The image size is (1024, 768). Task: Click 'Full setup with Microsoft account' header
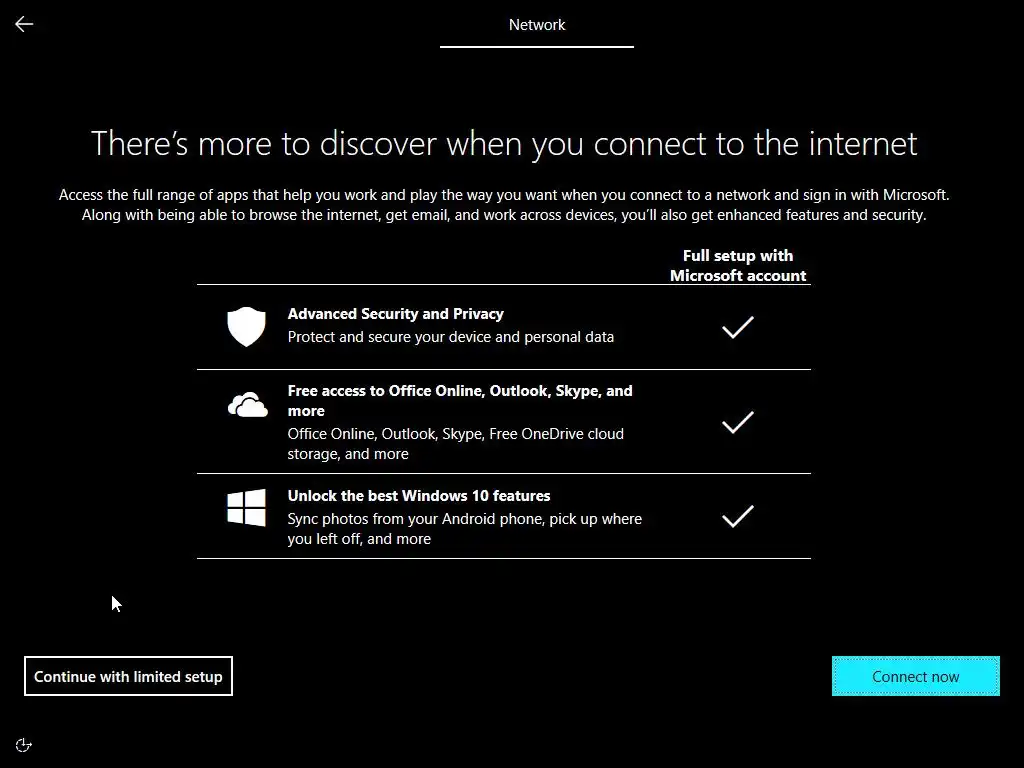pyautogui.click(x=738, y=265)
